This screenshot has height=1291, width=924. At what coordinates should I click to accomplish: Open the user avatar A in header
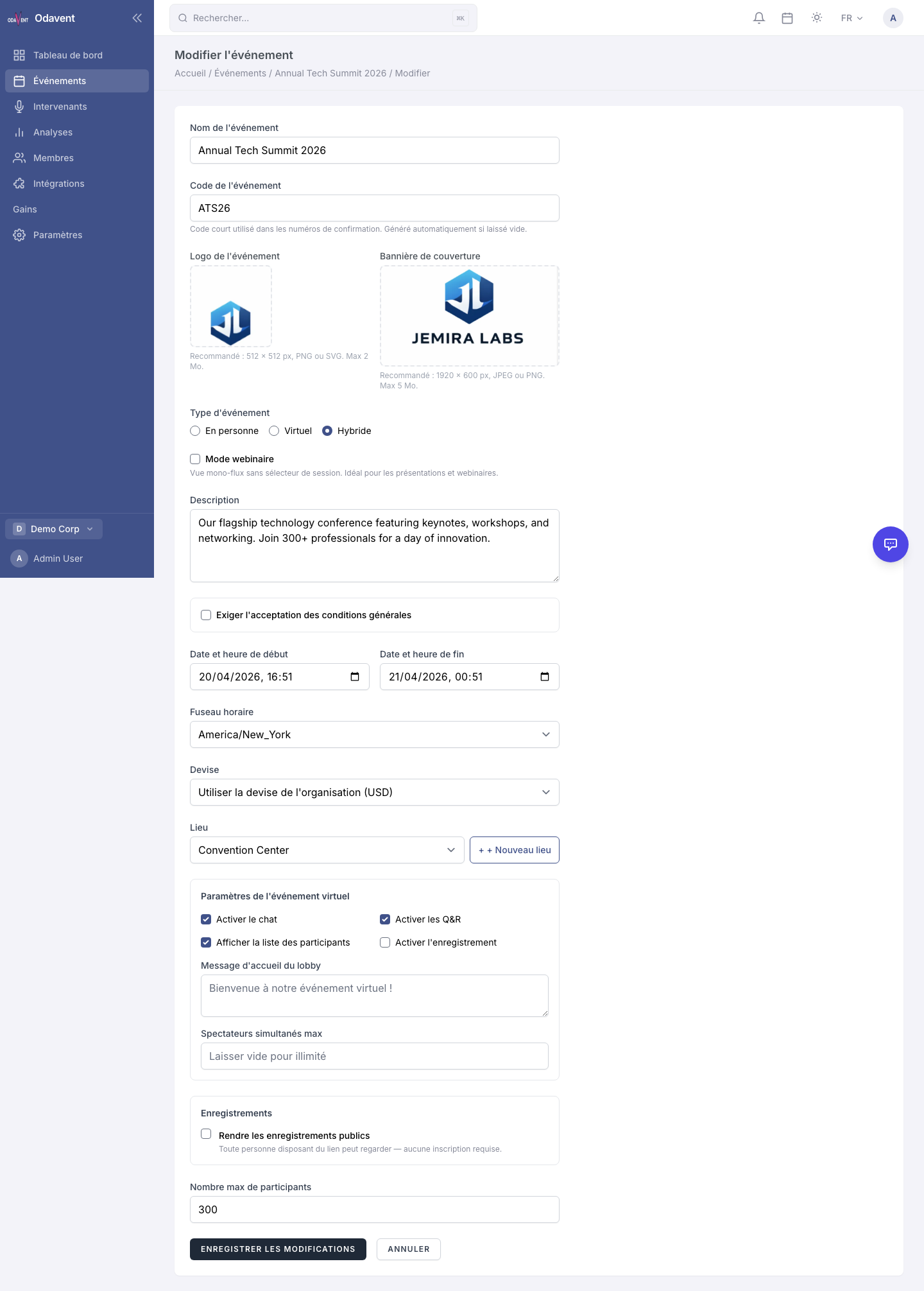(x=893, y=18)
